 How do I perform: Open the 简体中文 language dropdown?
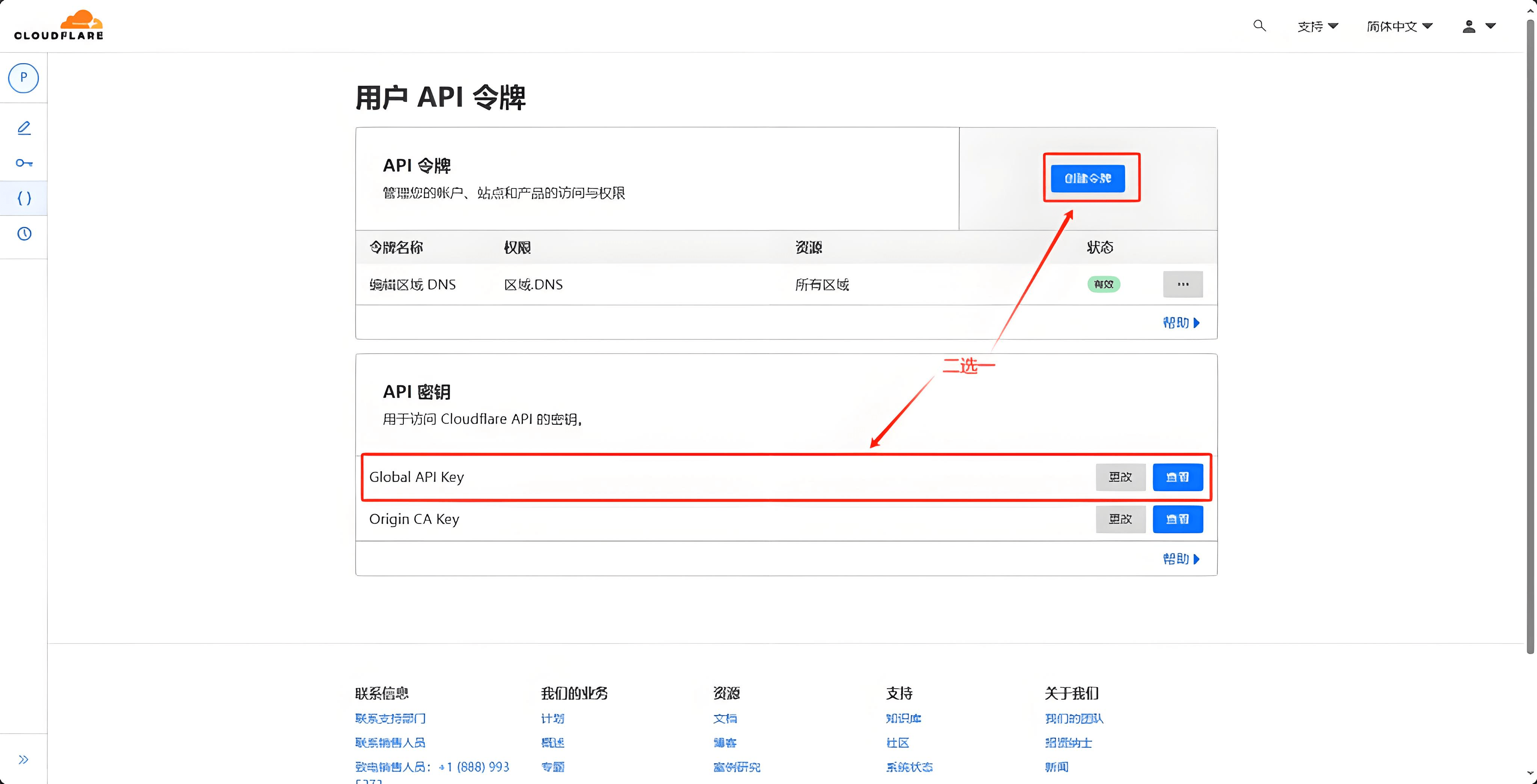[x=1399, y=26]
